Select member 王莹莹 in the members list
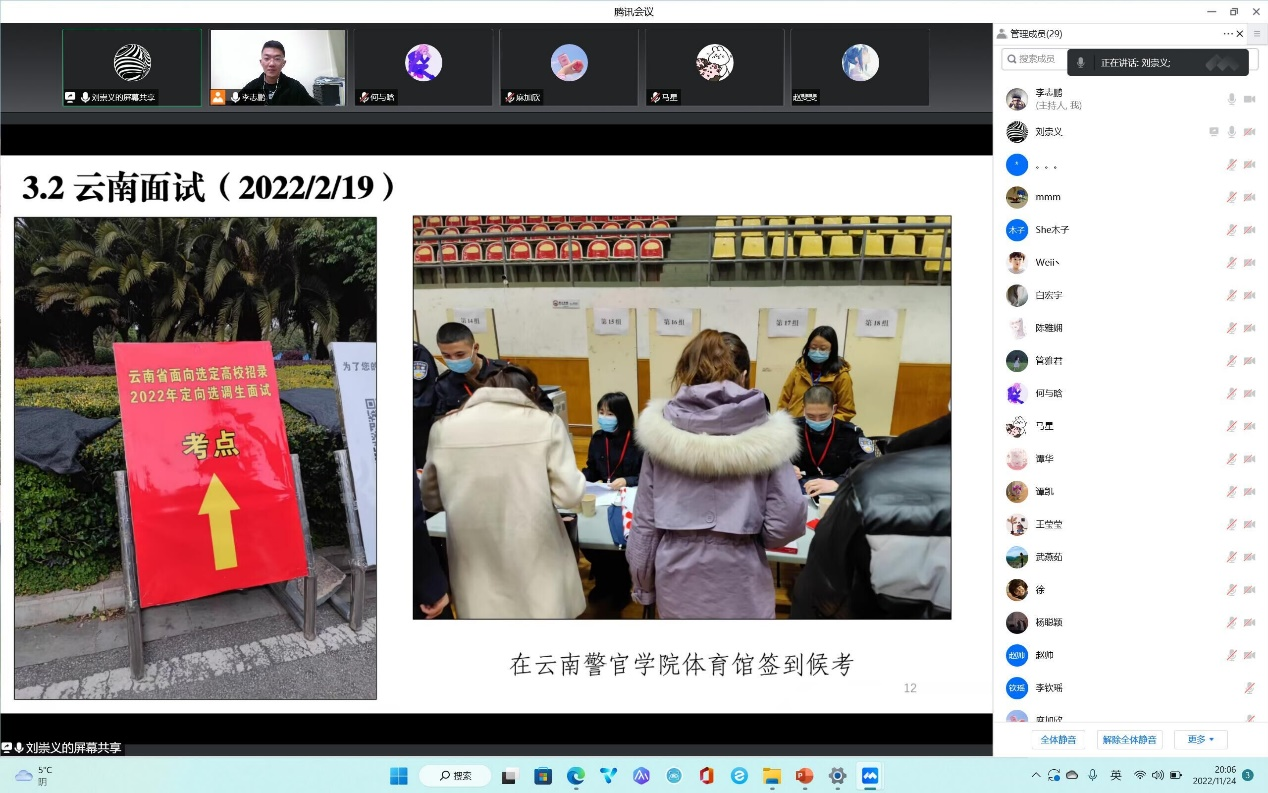 [x=1048, y=525]
